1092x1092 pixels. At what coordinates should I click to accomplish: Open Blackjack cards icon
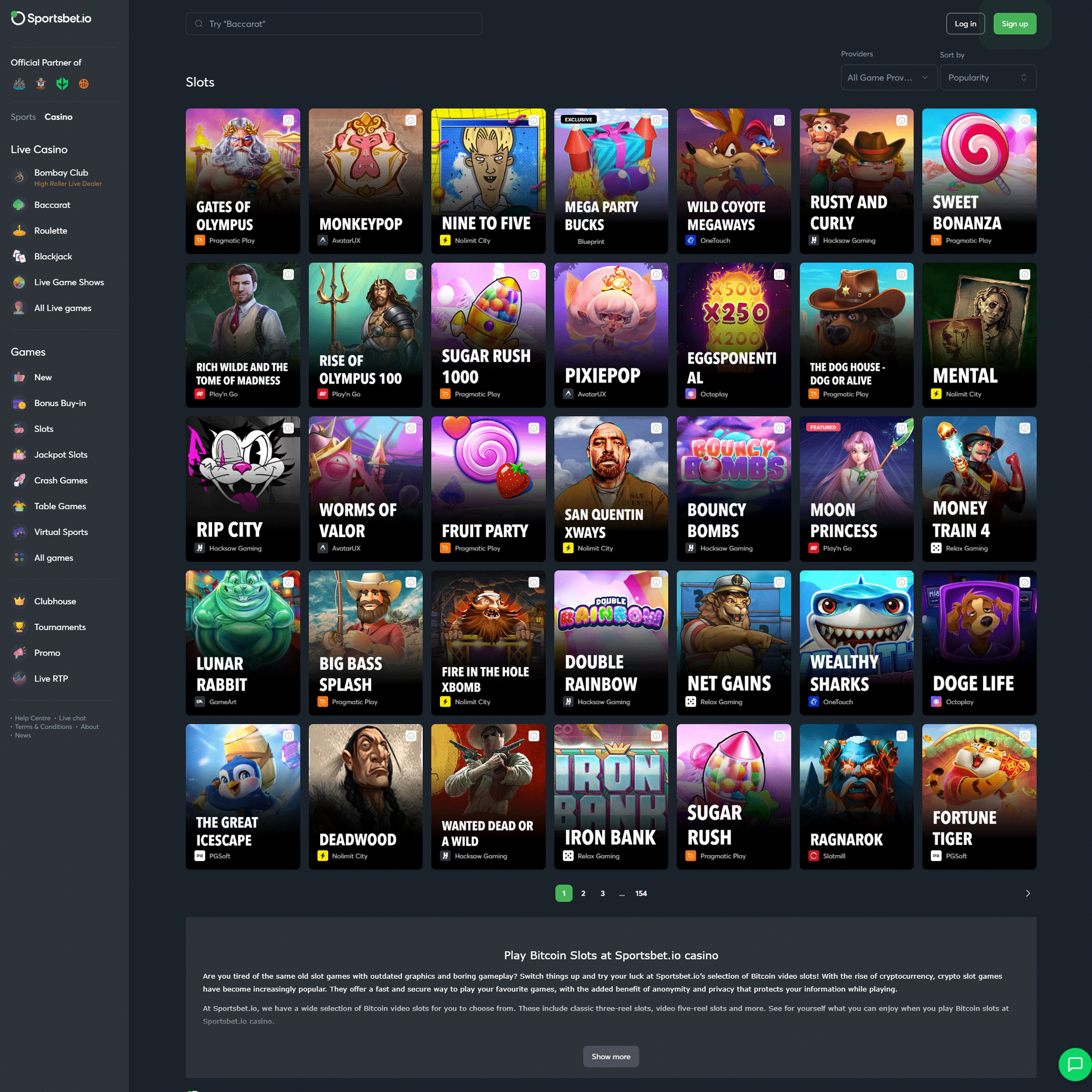(x=19, y=257)
